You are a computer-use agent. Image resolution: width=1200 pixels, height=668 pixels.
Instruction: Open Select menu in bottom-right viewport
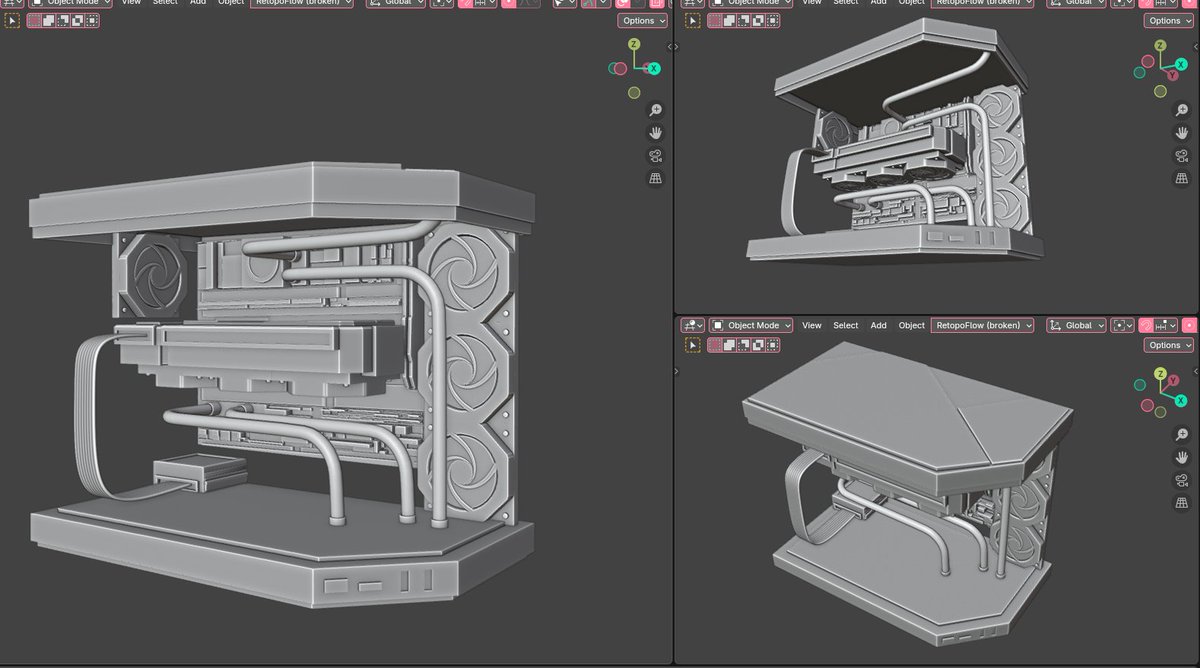tap(846, 325)
